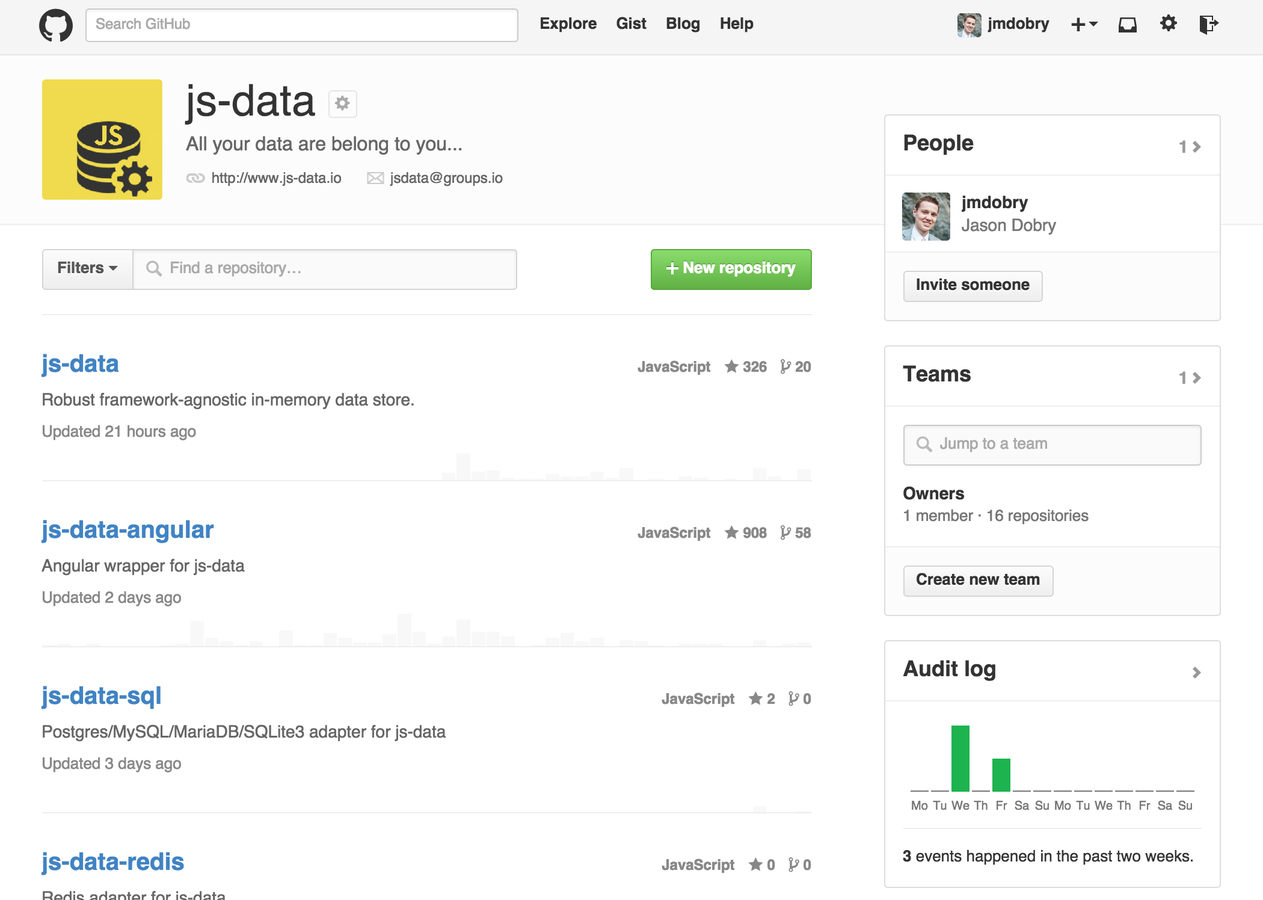This screenshot has width=1263, height=900.
Task: Click fork icon showing 20 forks
Action: pos(785,367)
